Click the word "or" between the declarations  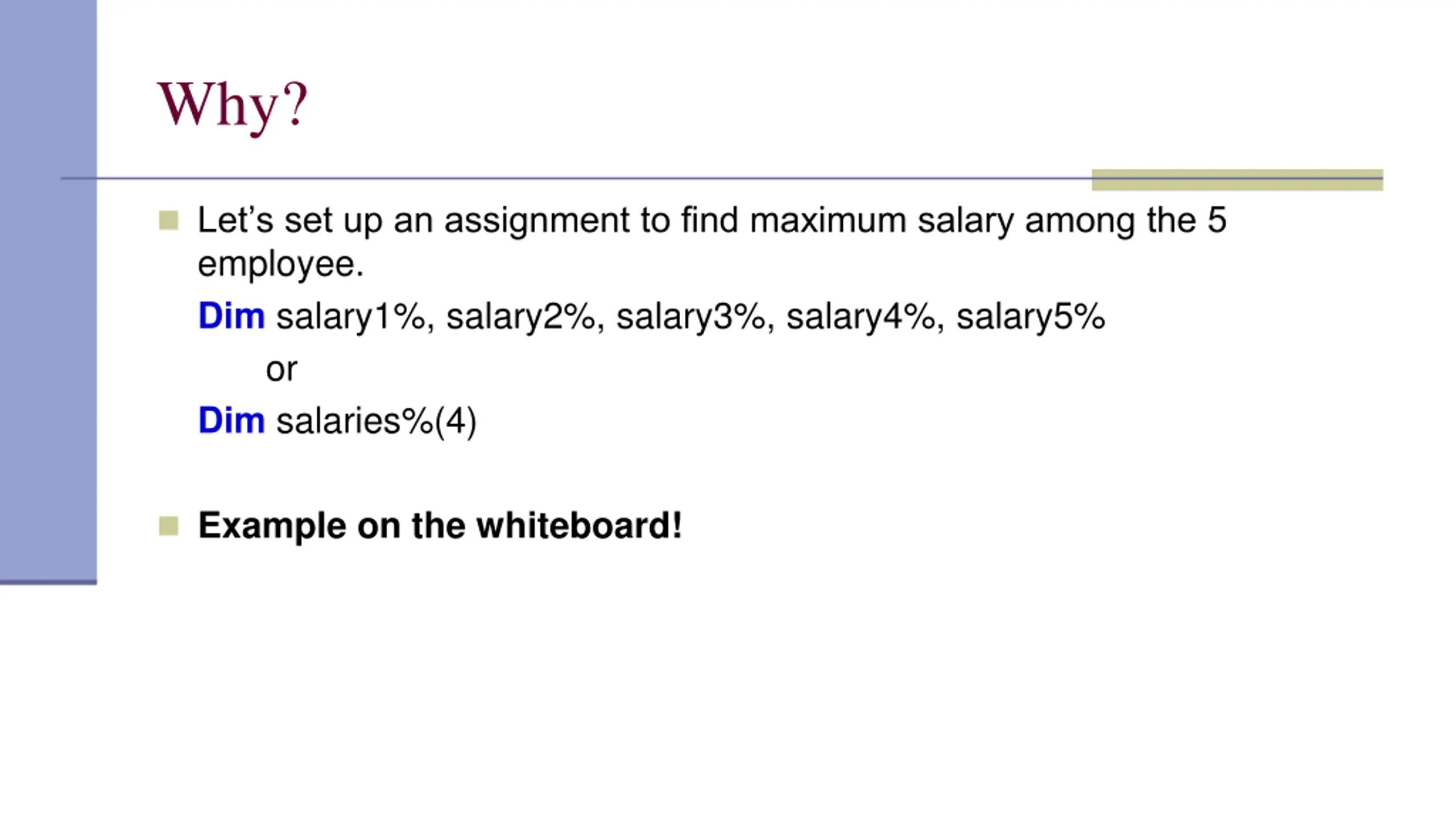(282, 370)
